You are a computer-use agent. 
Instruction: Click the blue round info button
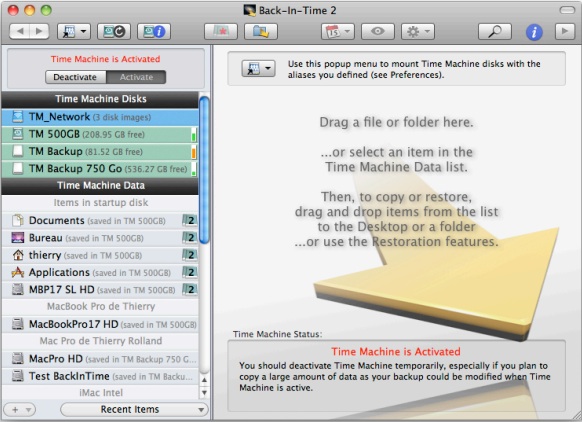534,32
